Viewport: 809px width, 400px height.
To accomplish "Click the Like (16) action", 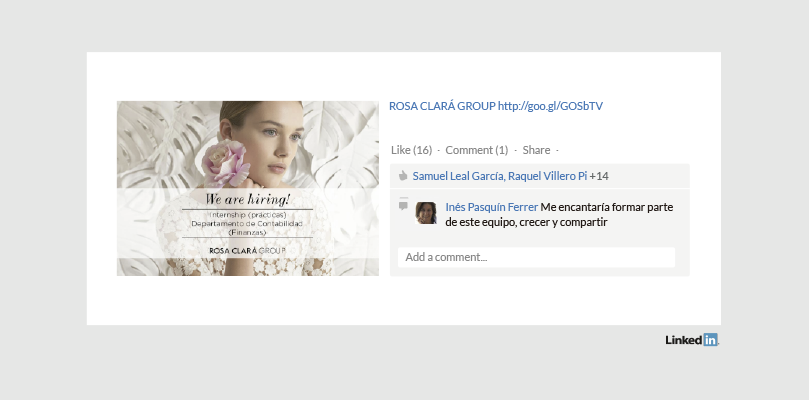I will coord(411,150).
